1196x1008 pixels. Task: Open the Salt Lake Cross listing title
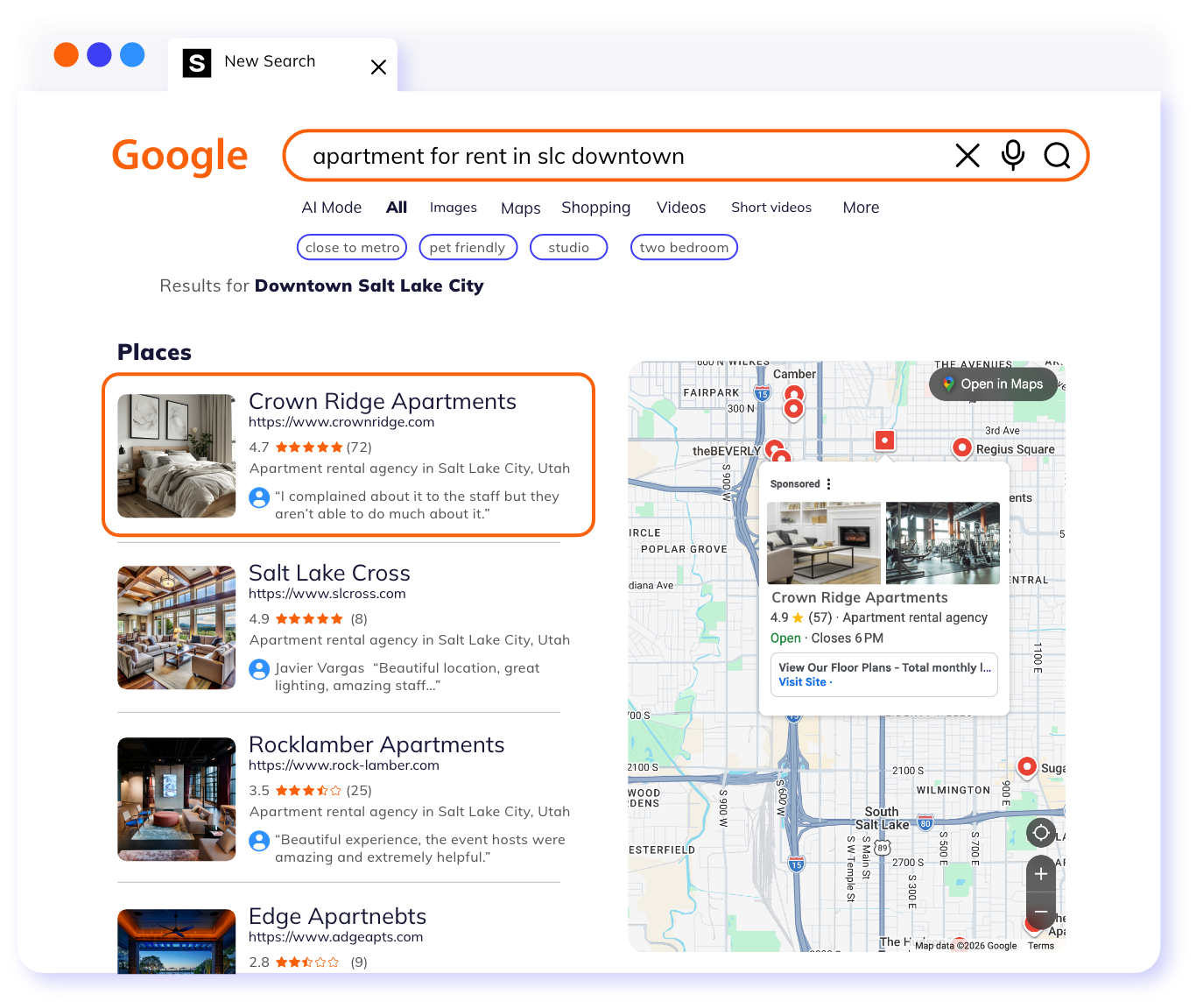point(329,573)
